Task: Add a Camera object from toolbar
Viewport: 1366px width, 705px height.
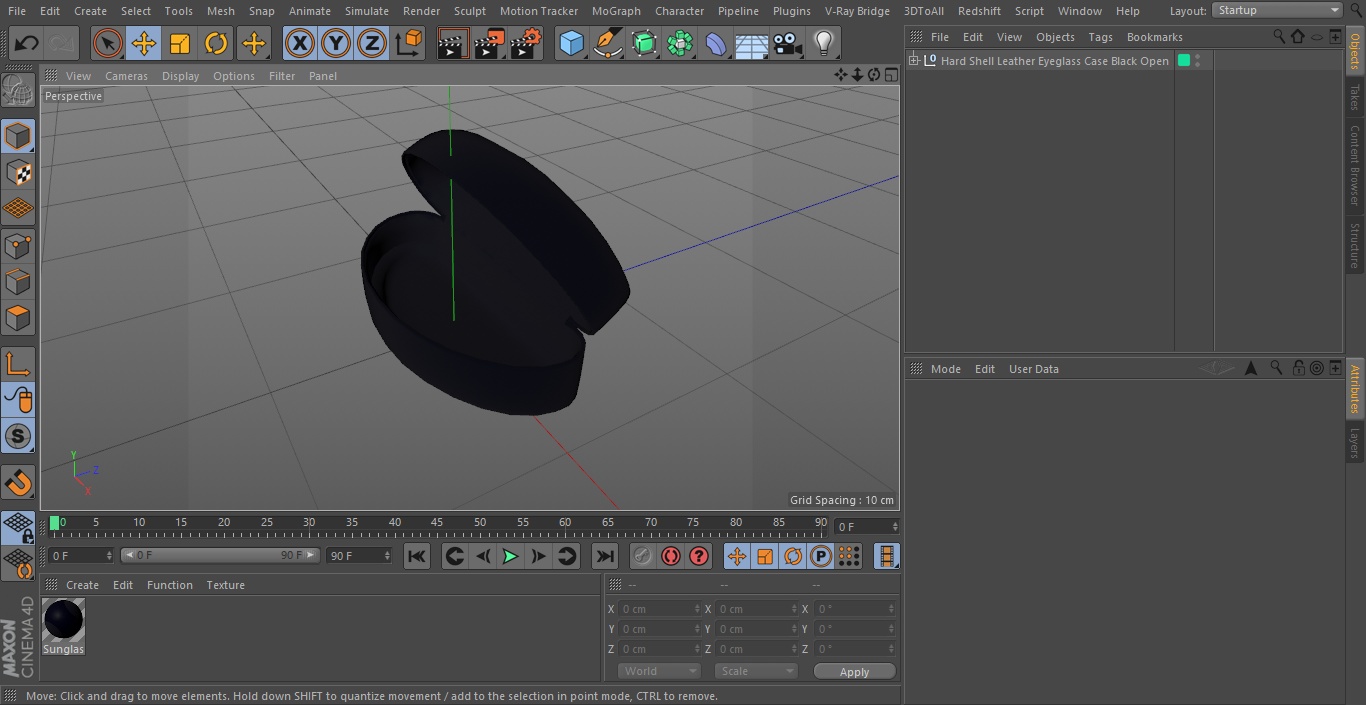Action: click(787, 43)
